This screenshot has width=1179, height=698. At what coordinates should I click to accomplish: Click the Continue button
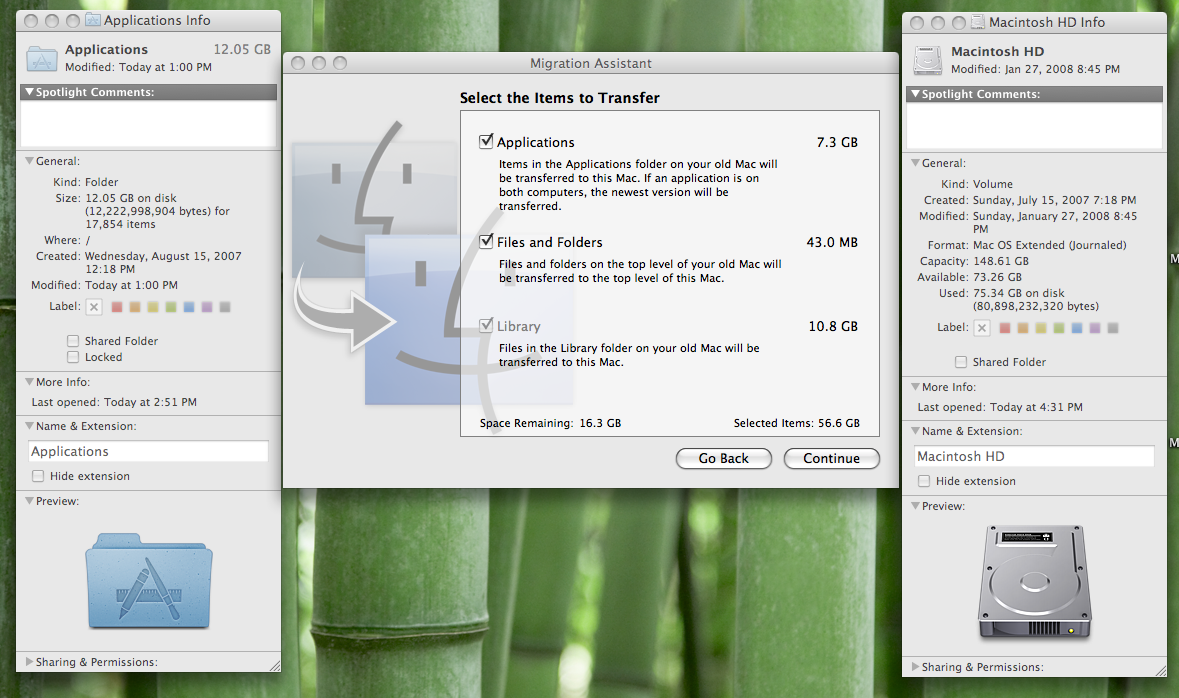(831, 458)
